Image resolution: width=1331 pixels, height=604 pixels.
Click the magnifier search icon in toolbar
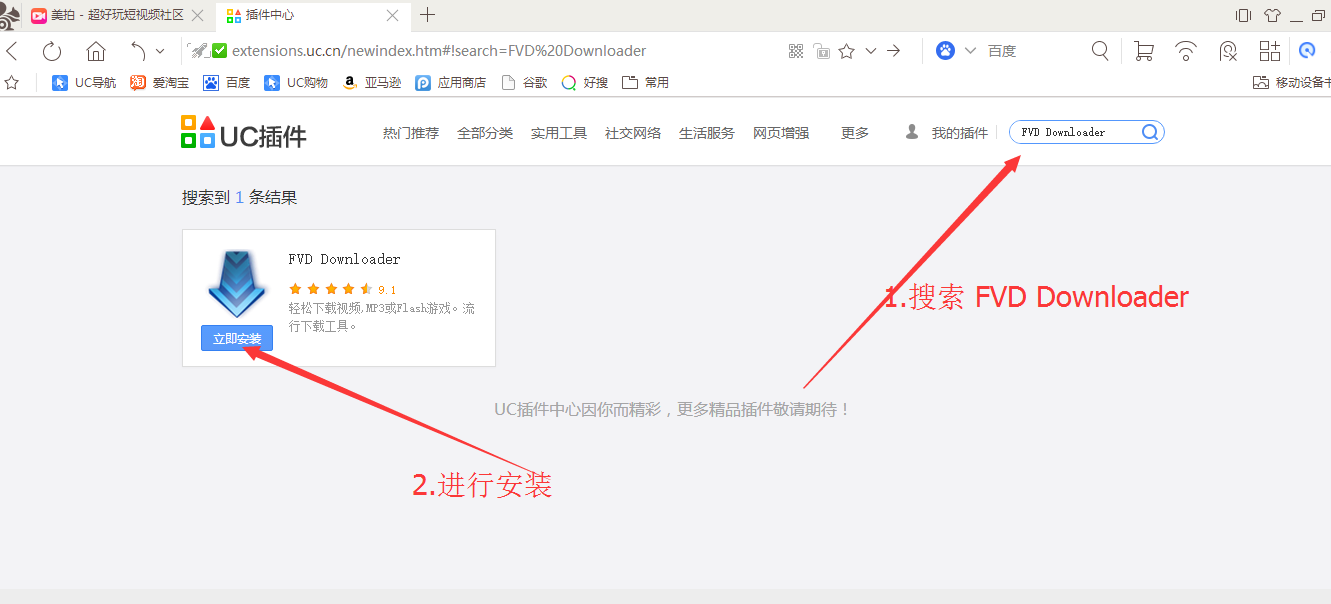[x=1100, y=51]
